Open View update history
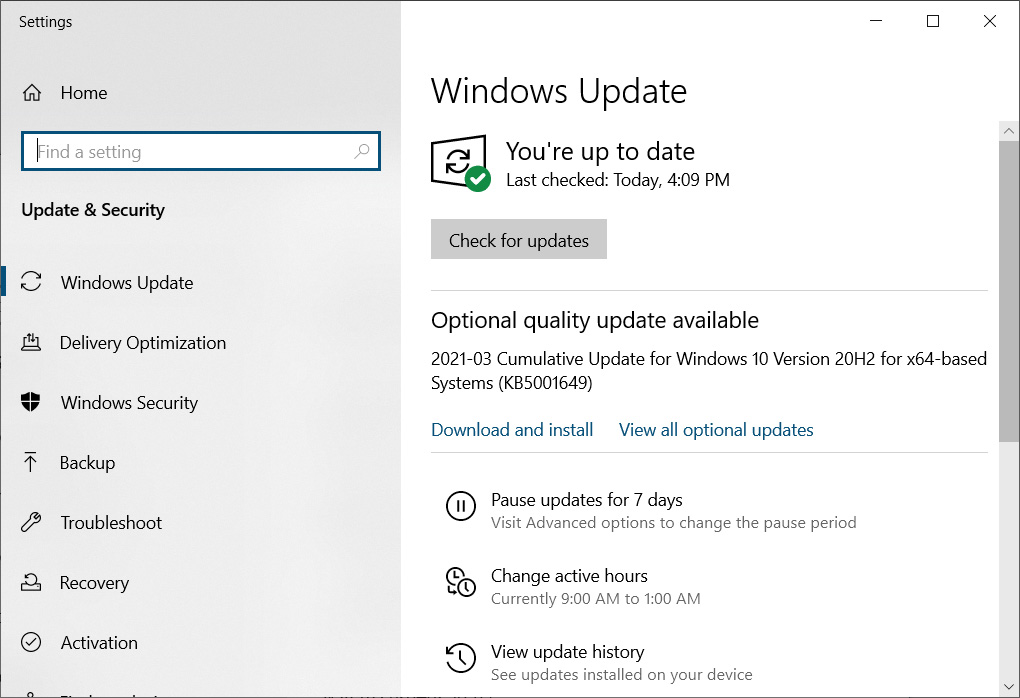This screenshot has height=698, width=1020. [567, 652]
